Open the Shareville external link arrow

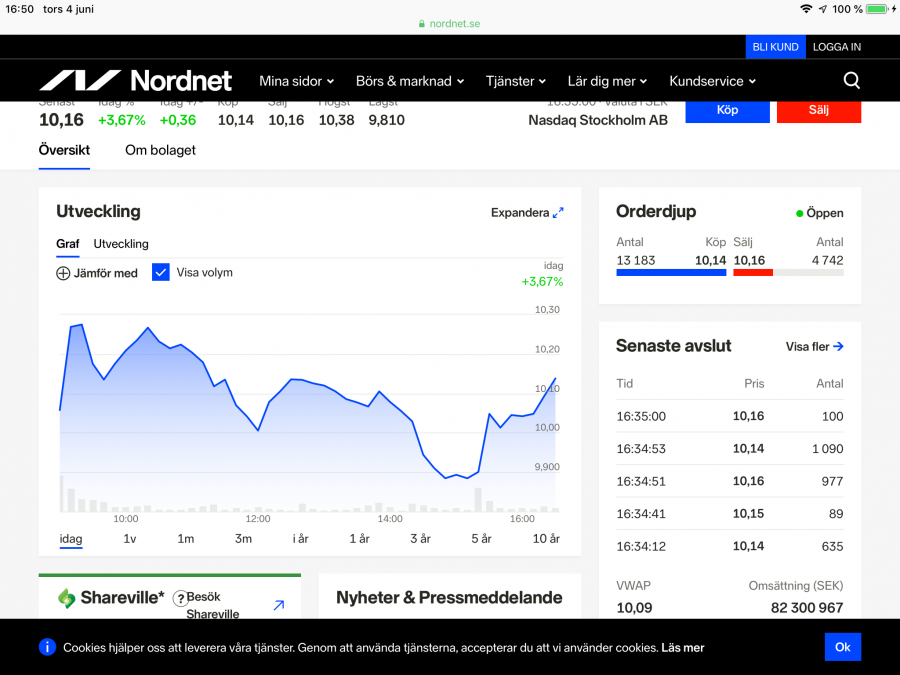coord(278,605)
